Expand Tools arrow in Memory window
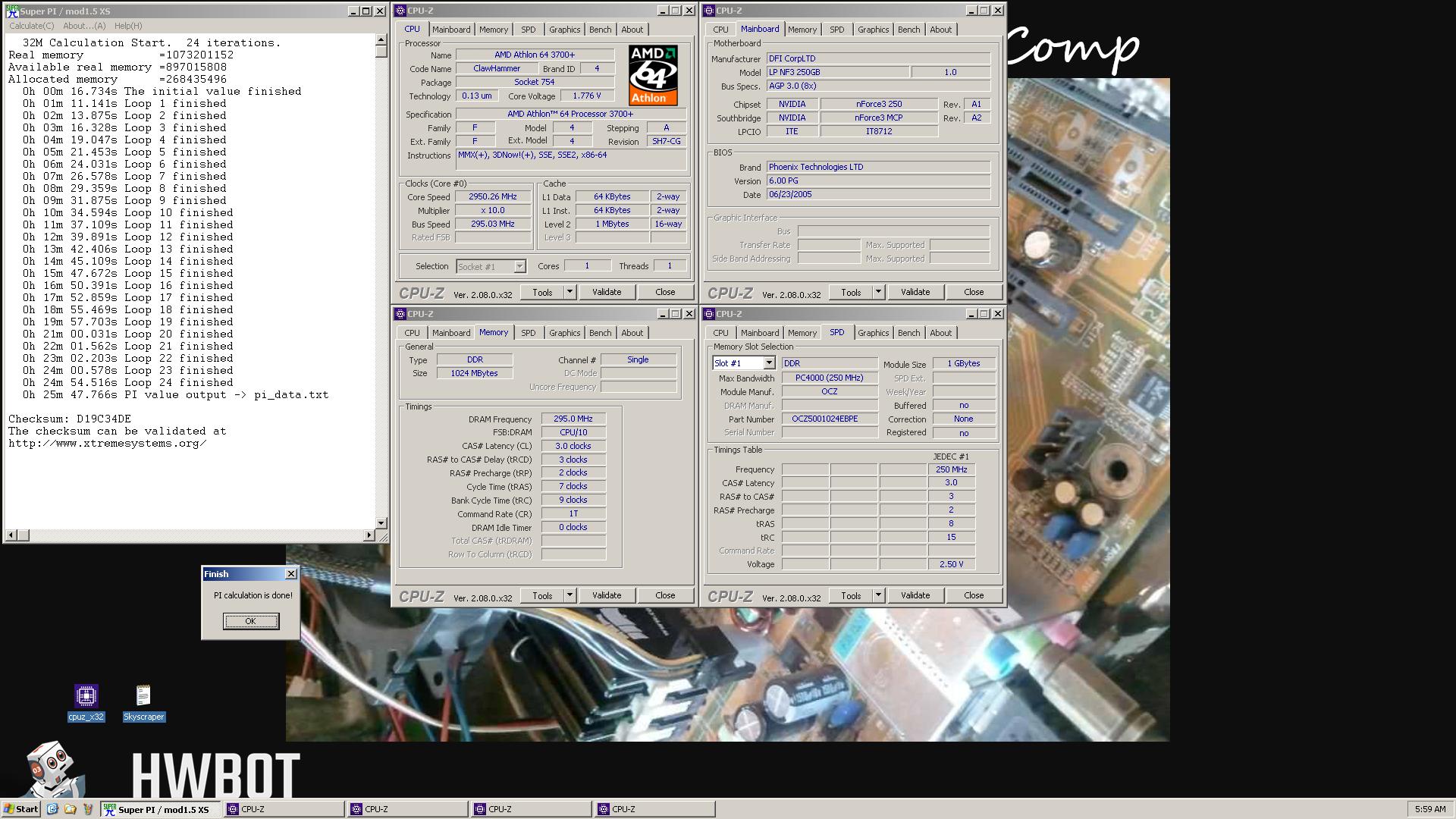1456x819 pixels. (x=570, y=595)
